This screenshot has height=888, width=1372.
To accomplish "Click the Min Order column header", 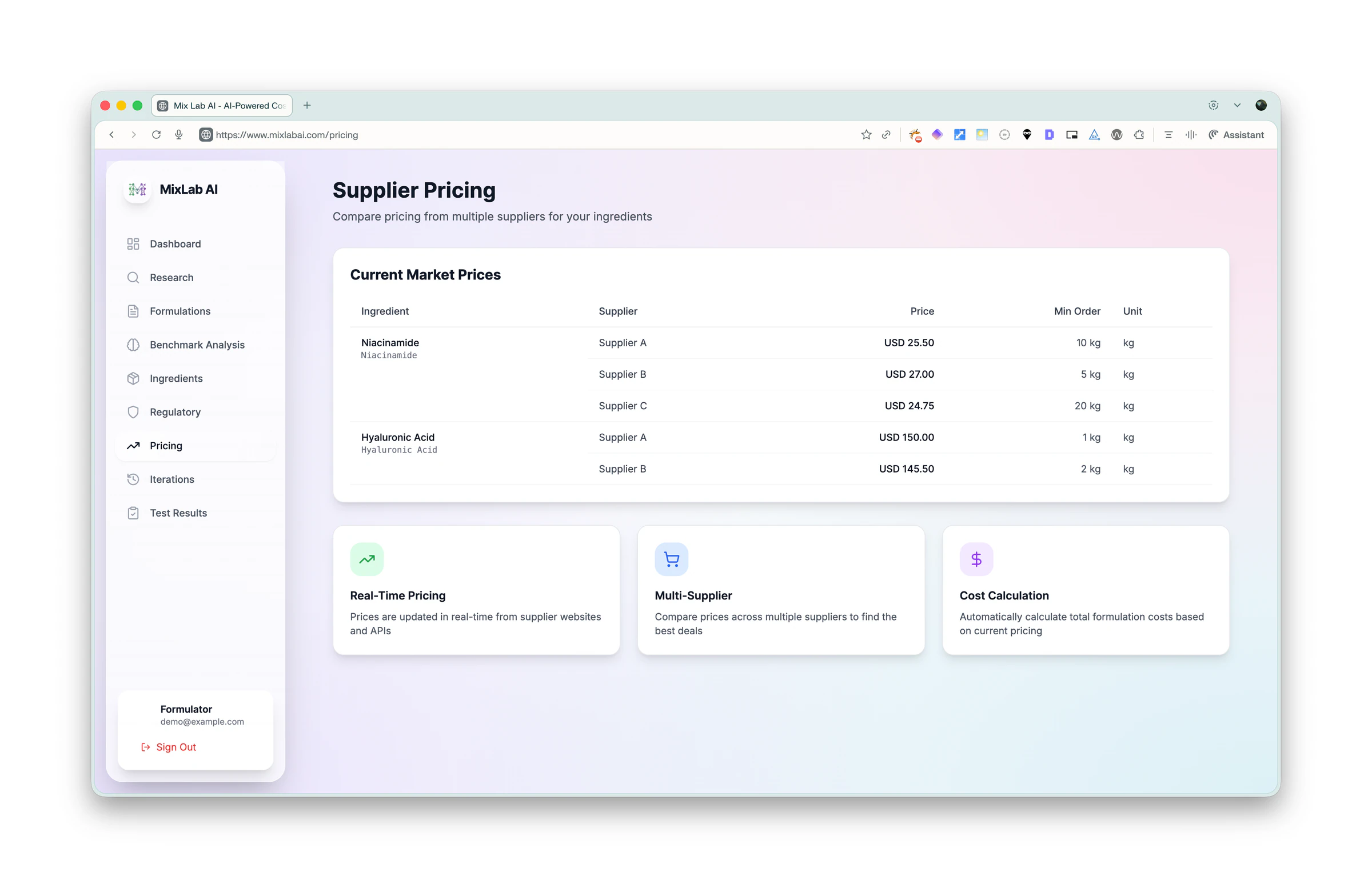I will click(x=1077, y=311).
